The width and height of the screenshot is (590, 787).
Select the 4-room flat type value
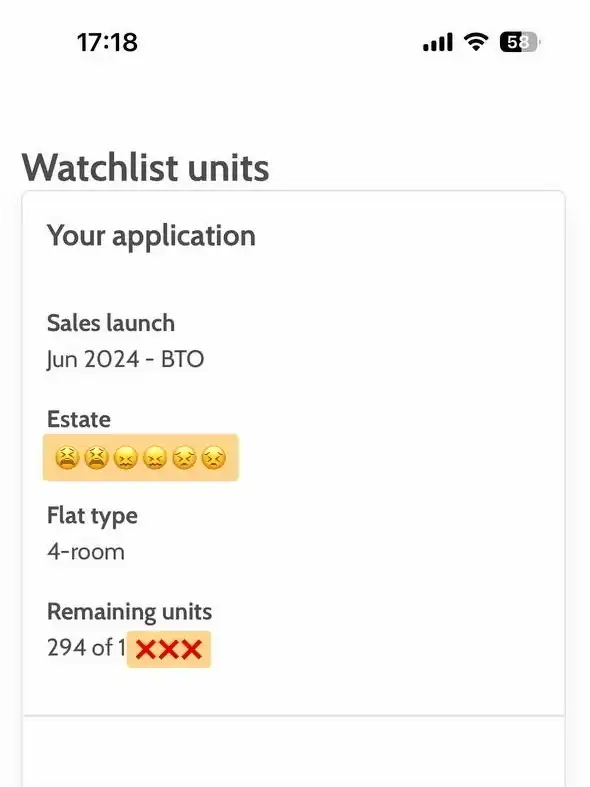coord(86,552)
